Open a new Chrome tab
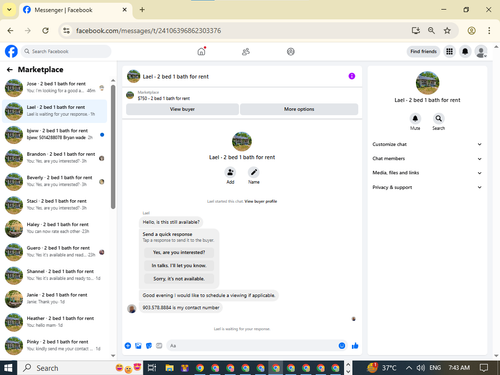Image resolution: width=500 pixels, height=375 pixels. 142,10
